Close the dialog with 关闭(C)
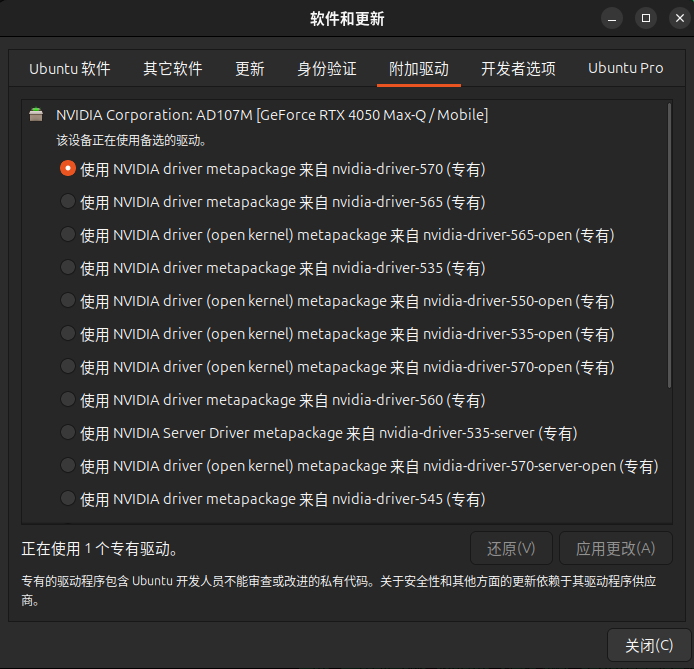Screen dimensions: 694x669 point(649,645)
